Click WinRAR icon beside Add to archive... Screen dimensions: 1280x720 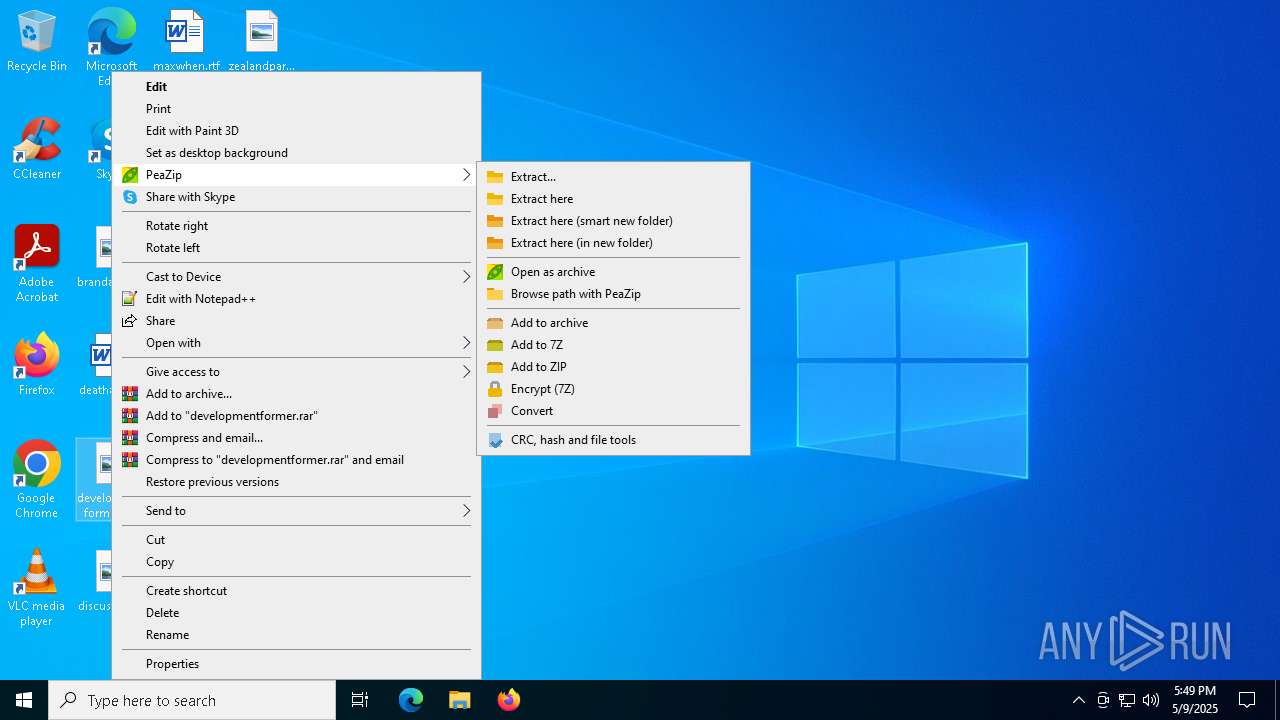click(x=130, y=394)
